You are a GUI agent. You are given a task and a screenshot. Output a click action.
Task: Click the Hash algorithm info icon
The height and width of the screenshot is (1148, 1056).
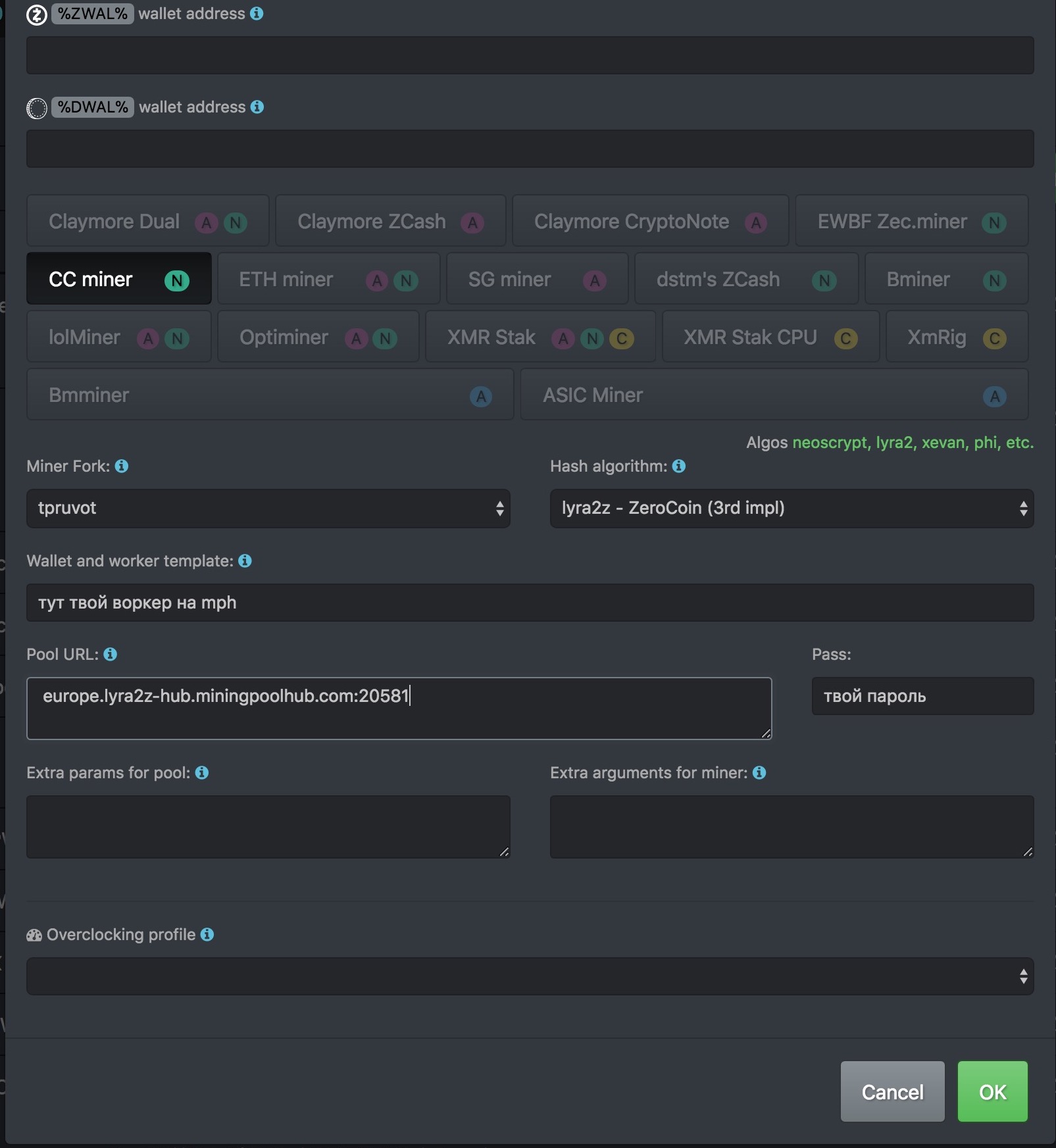(x=679, y=466)
